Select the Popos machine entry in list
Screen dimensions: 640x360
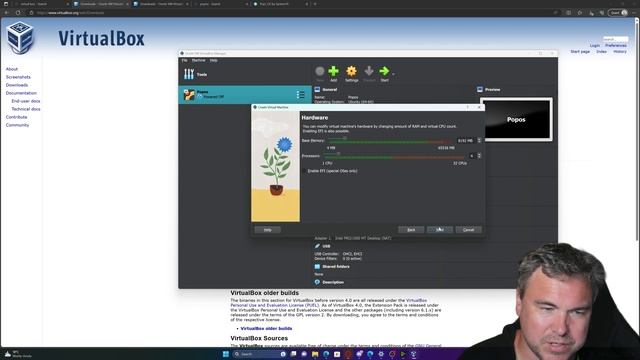[244, 95]
